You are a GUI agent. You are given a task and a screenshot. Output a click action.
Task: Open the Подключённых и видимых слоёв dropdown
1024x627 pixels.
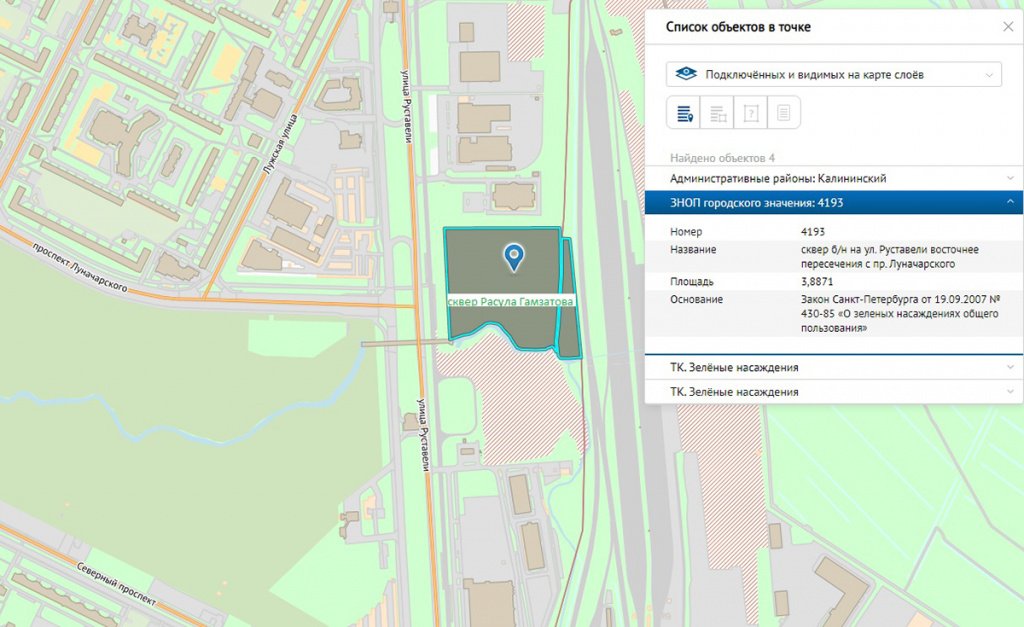pos(834,75)
